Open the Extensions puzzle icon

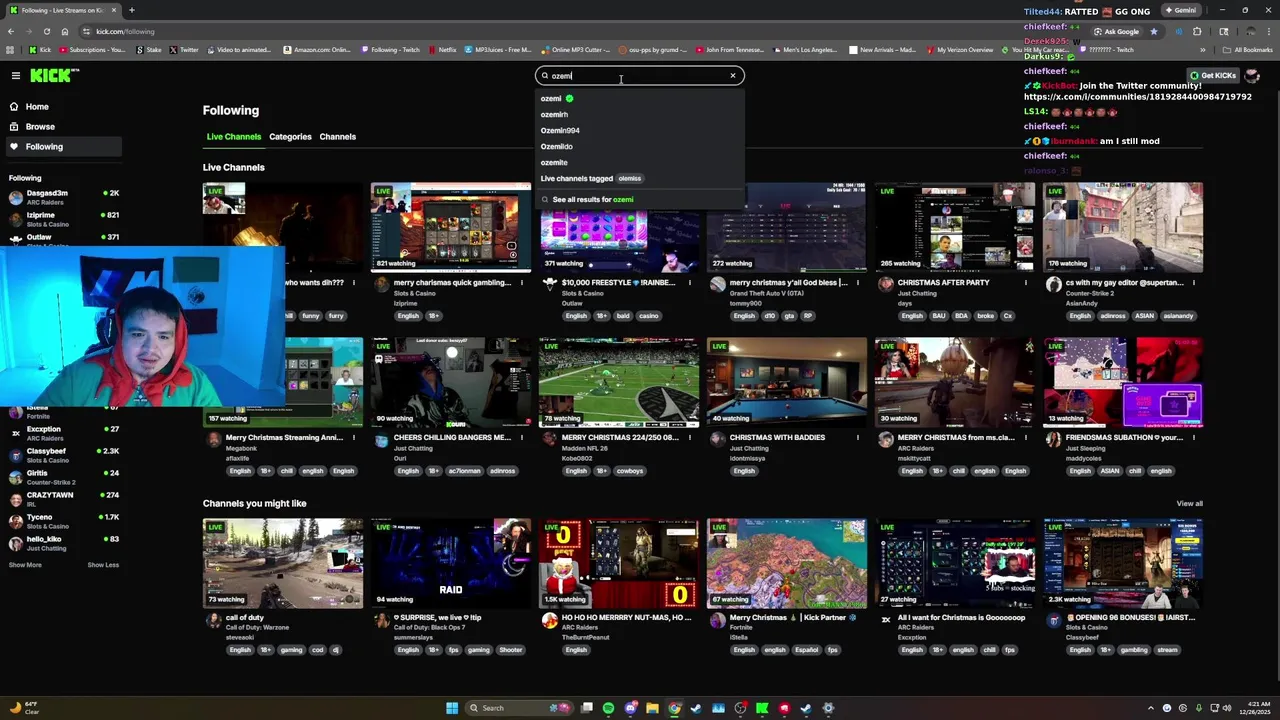1197,31
